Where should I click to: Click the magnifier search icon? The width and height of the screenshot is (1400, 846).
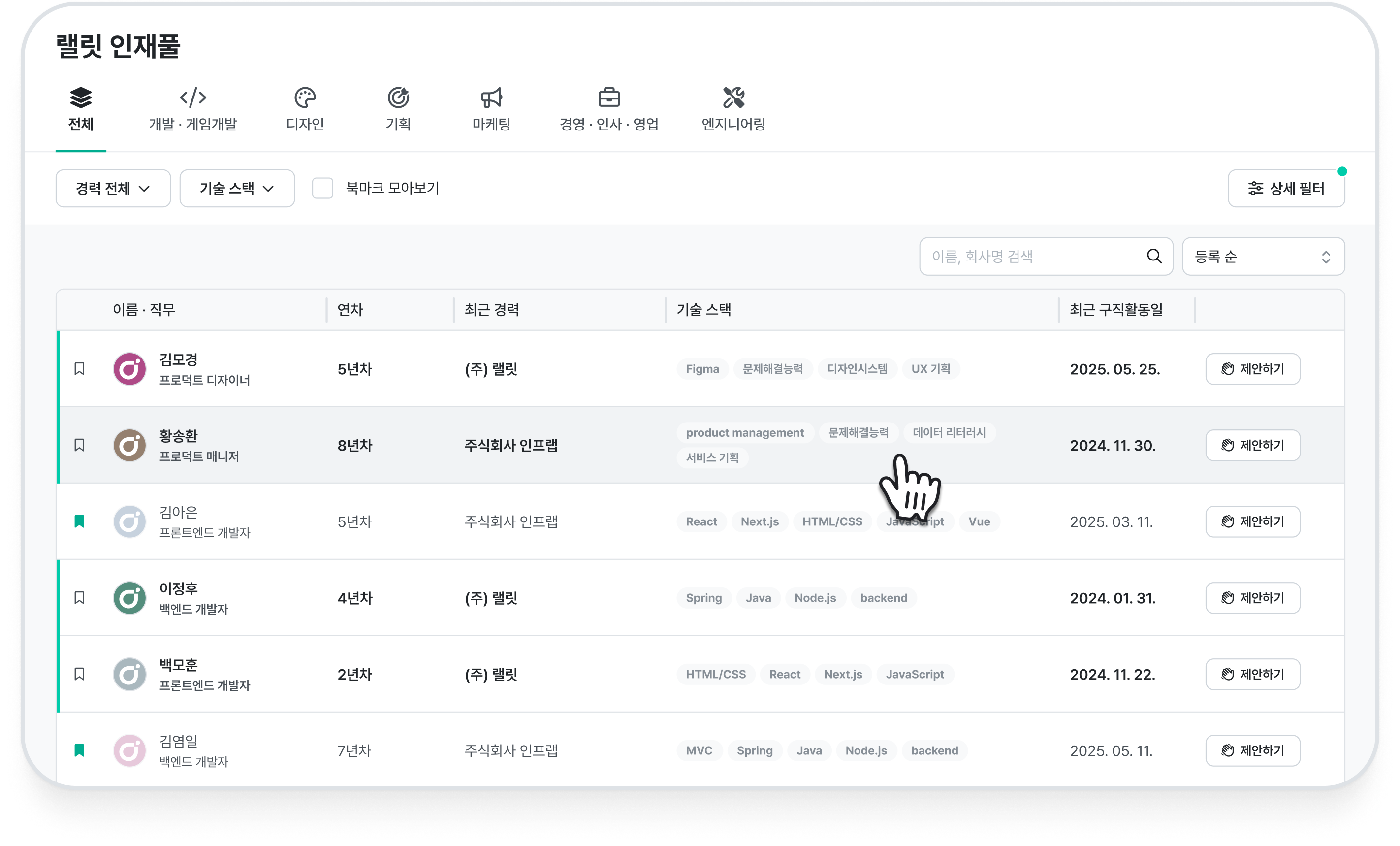tap(1154, 257)
